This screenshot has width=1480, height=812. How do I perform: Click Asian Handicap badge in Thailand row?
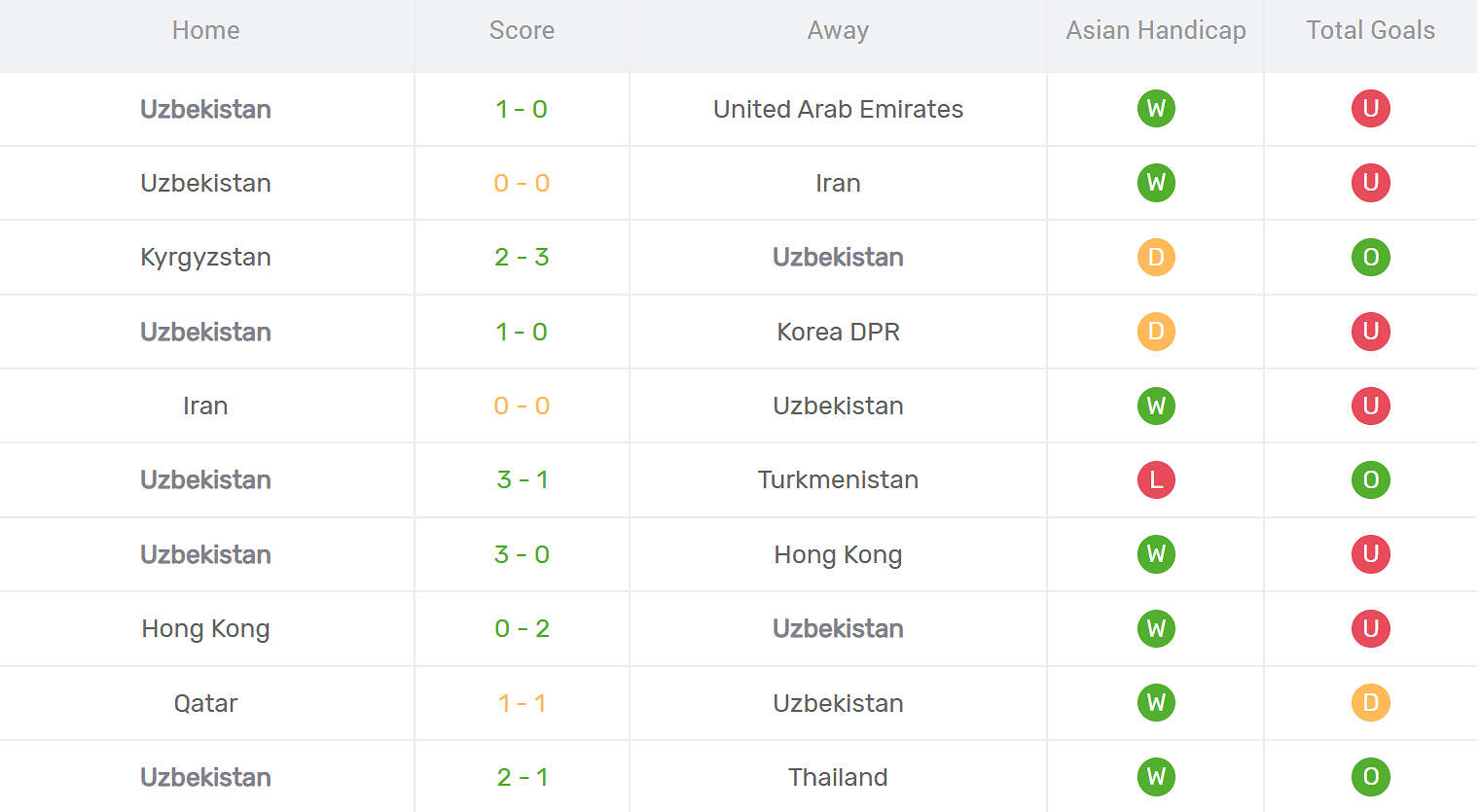pos(1156,777)
